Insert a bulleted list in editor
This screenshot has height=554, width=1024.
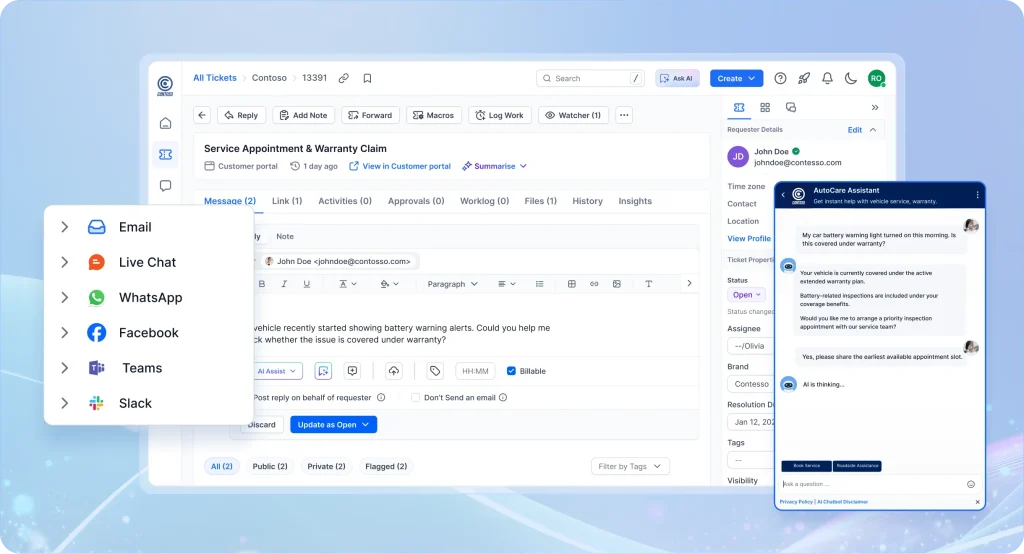point(539,284)
